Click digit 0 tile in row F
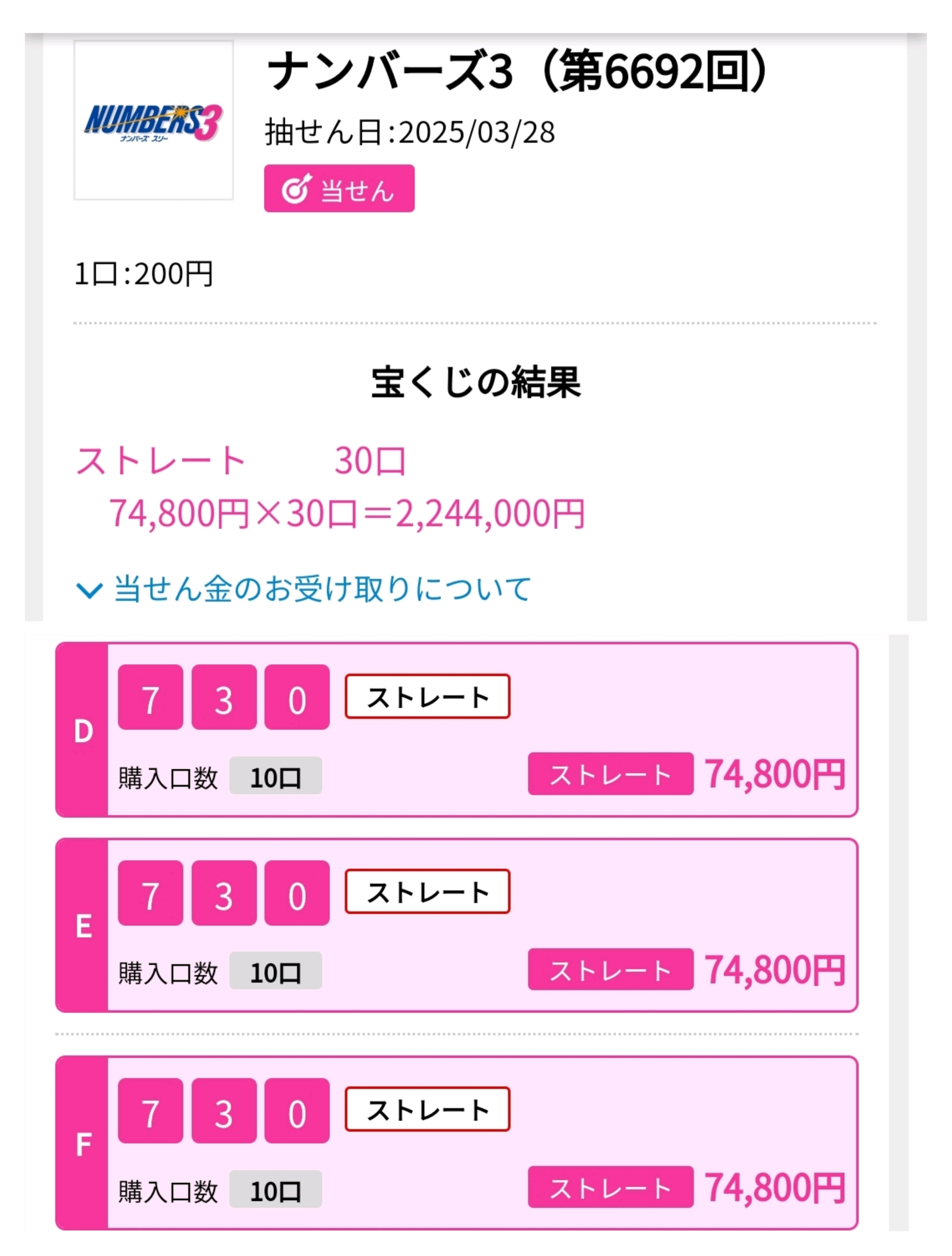952x1256 pixels. [x=297, y=1111]
